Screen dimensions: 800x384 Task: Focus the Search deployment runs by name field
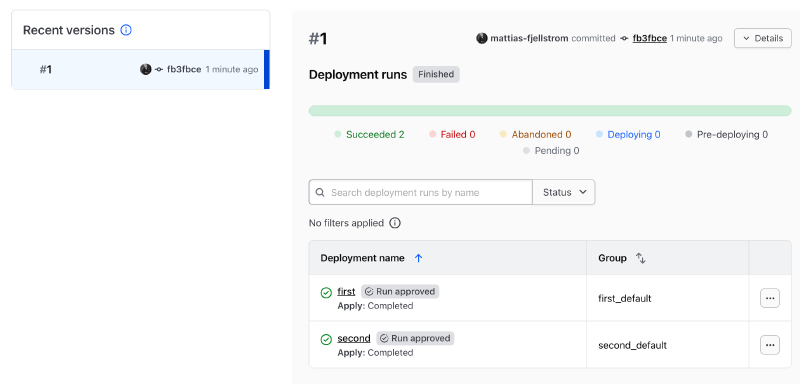[x=421, y=192]
